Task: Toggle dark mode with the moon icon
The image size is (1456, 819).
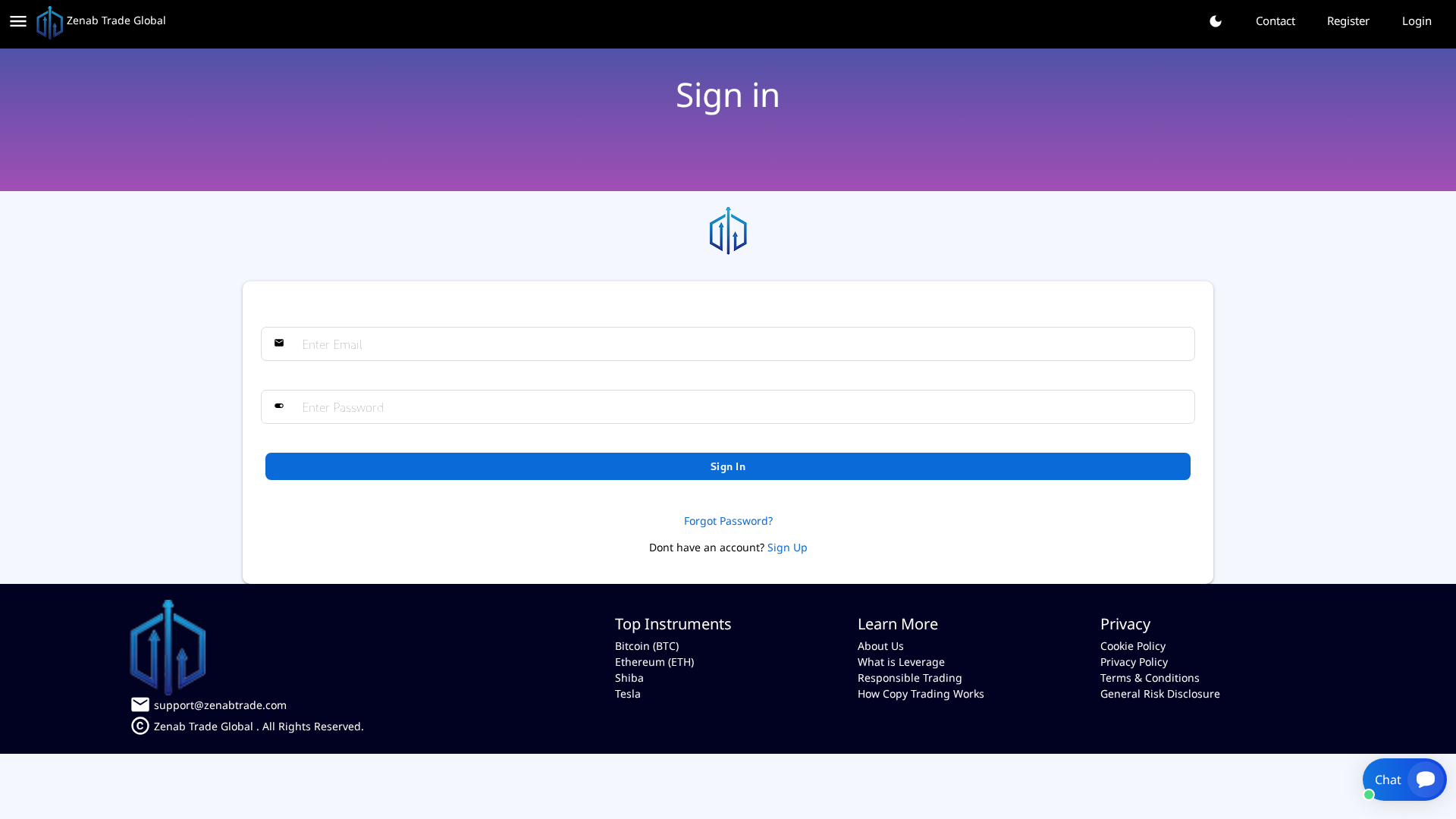Action: coord(1216,21)
